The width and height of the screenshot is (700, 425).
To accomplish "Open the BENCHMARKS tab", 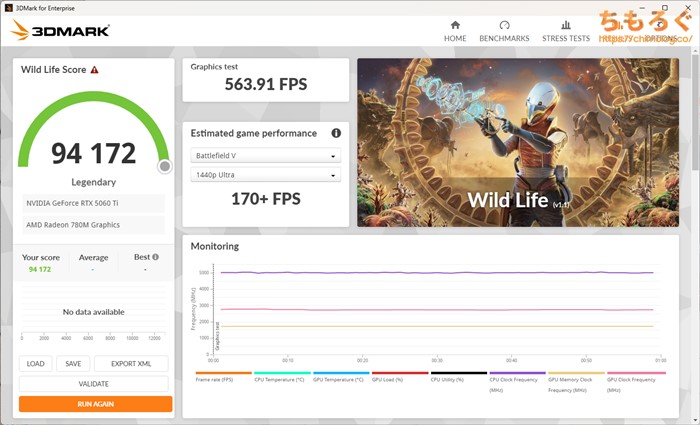I will [504, 31].
